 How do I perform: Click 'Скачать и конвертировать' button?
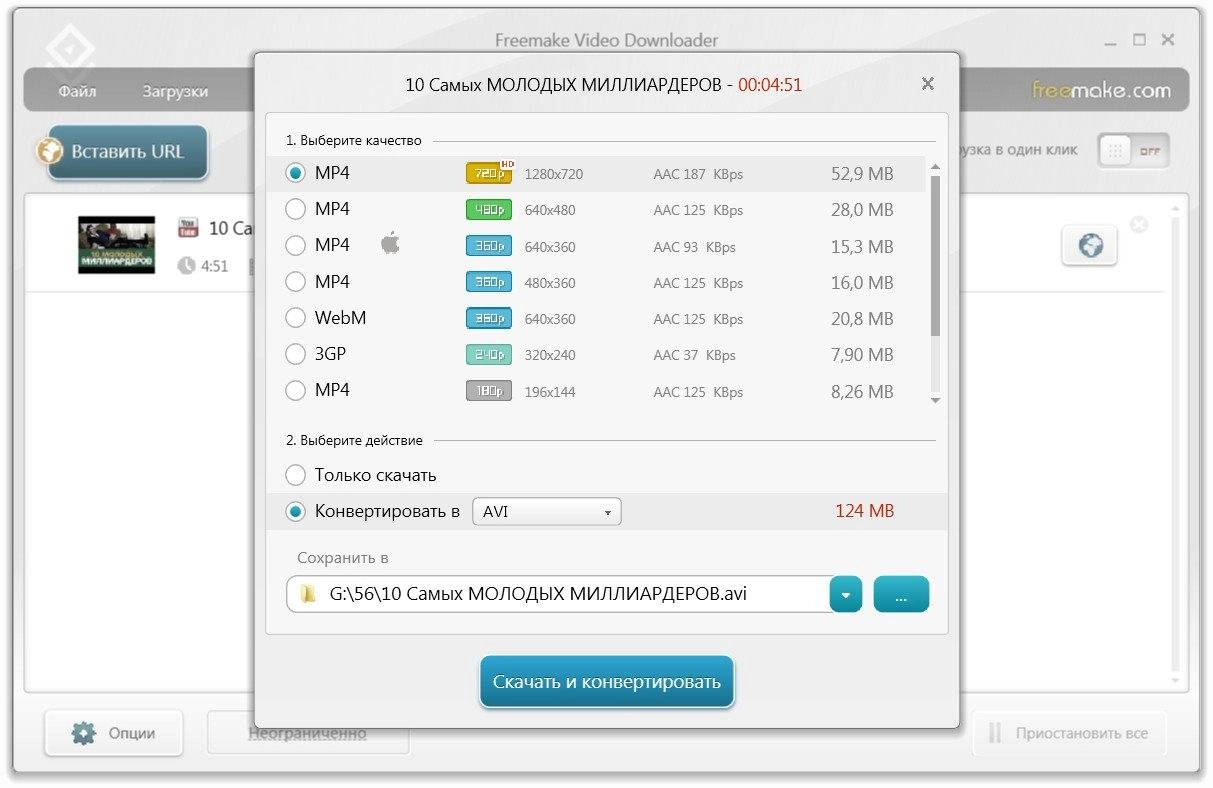point(607,682)
